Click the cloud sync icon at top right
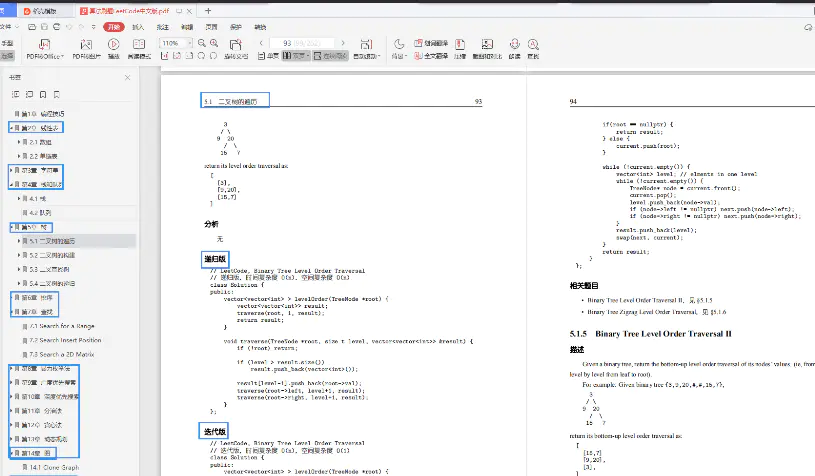 (808, 27)
